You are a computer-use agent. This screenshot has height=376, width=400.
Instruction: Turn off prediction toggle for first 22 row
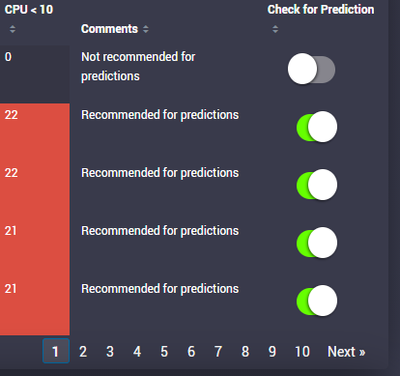point(317,127)
